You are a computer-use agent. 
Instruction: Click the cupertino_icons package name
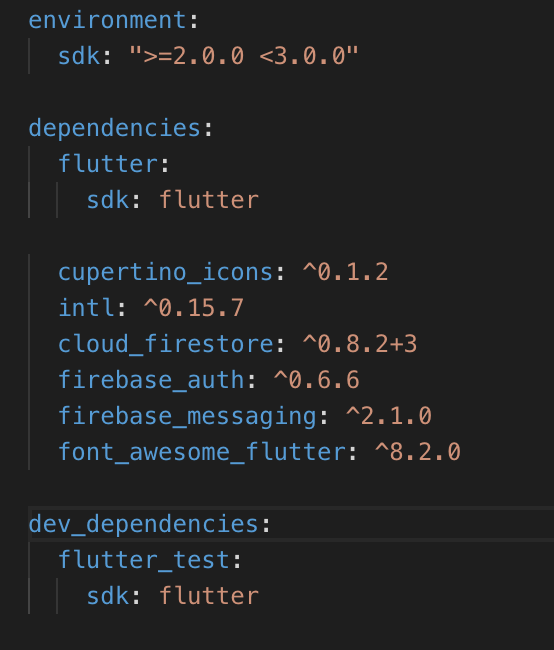[165, 273]
